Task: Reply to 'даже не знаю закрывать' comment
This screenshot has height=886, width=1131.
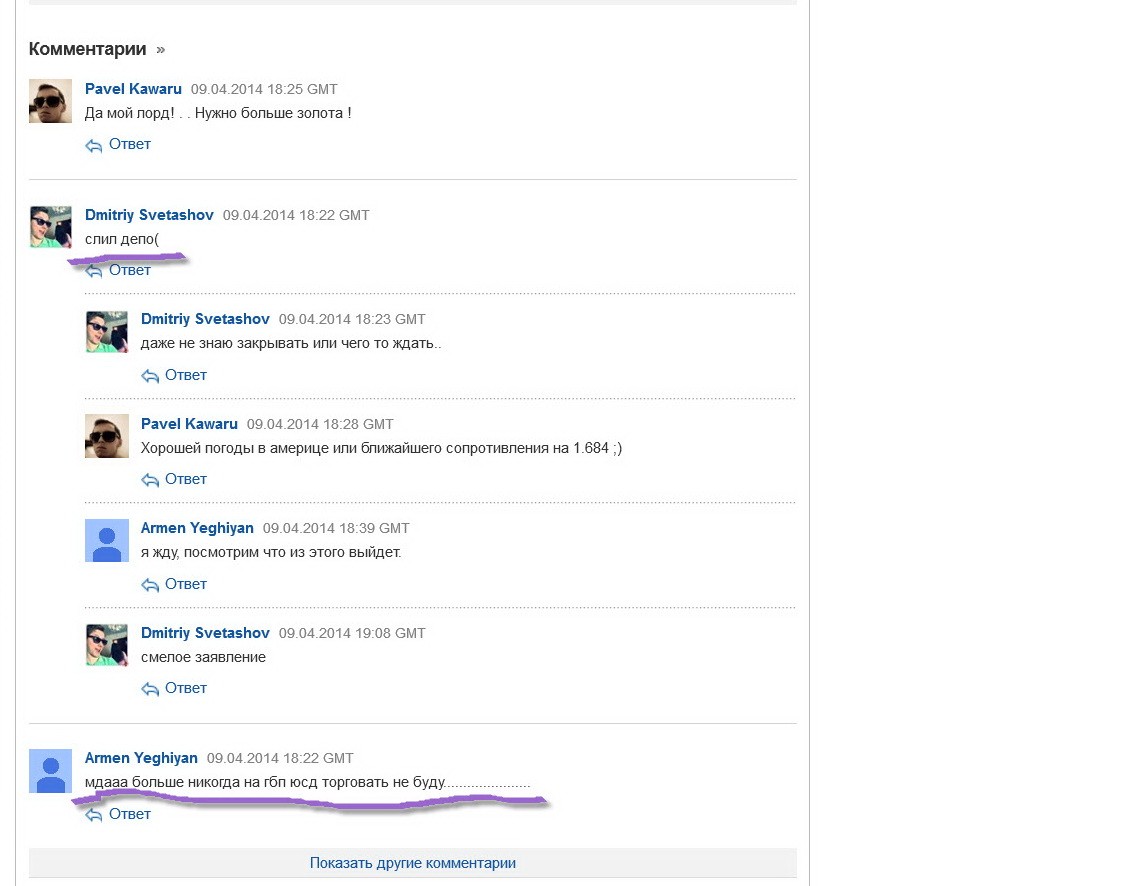Action: click(x=186, y=375)
